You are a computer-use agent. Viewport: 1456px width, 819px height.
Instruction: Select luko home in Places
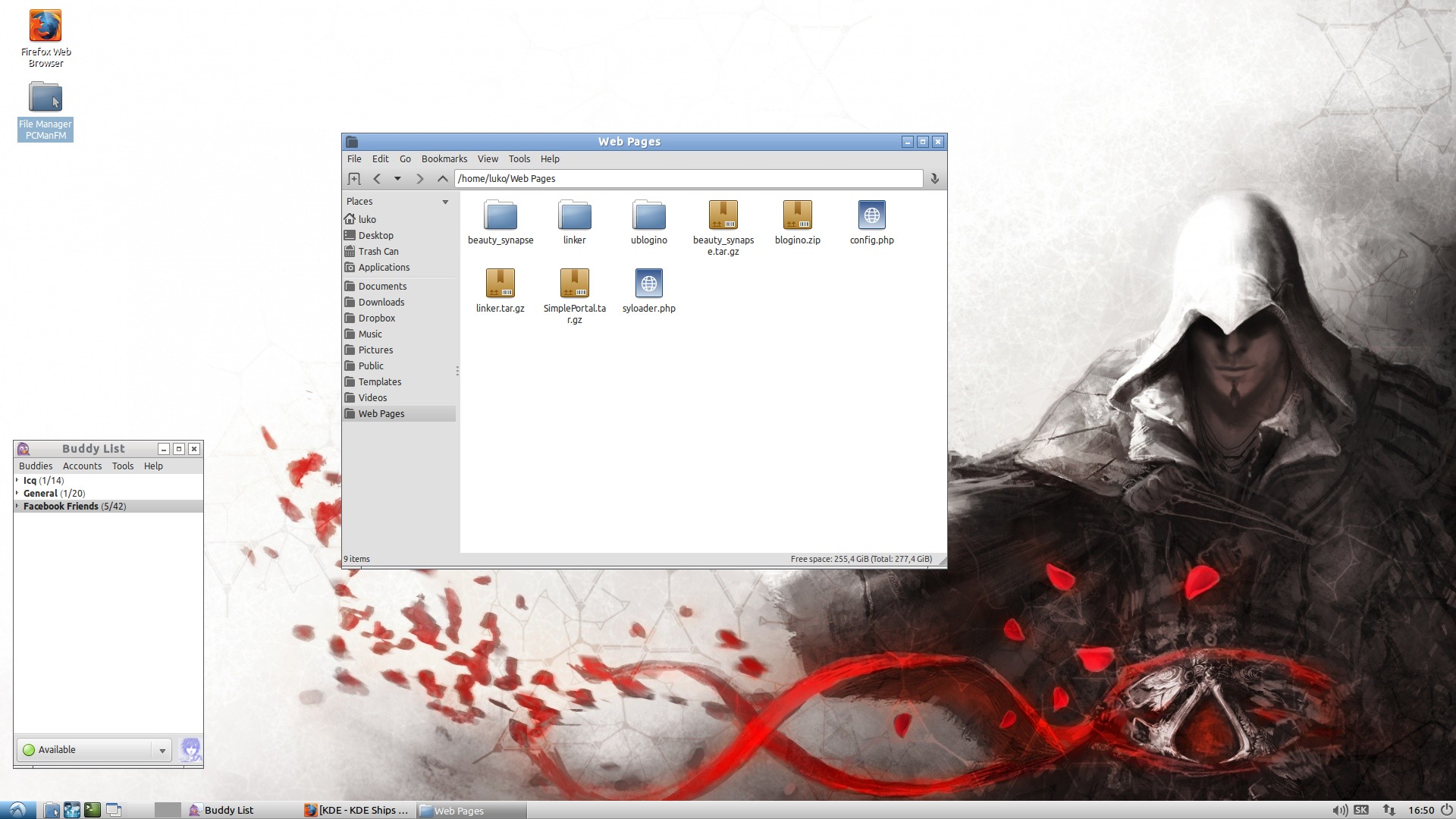click(399, 219)
